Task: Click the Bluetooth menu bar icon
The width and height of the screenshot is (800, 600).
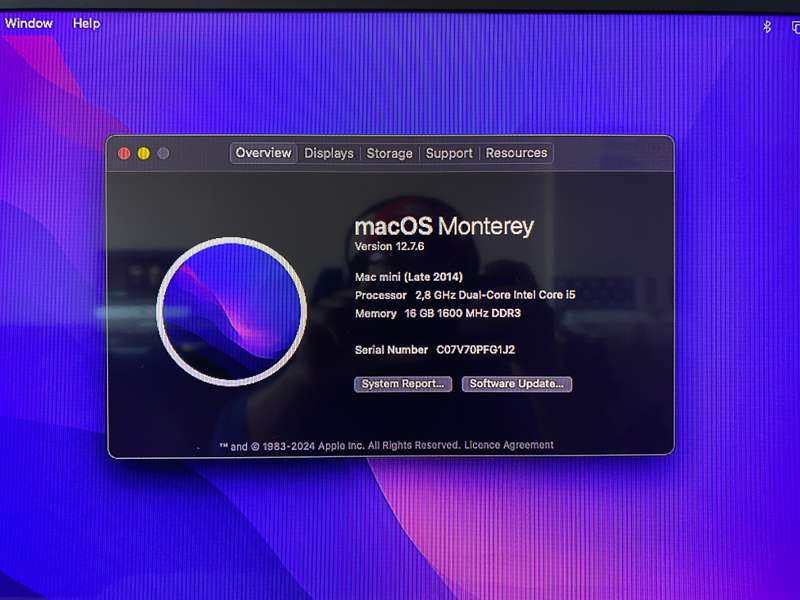Action: click(767, 27)
